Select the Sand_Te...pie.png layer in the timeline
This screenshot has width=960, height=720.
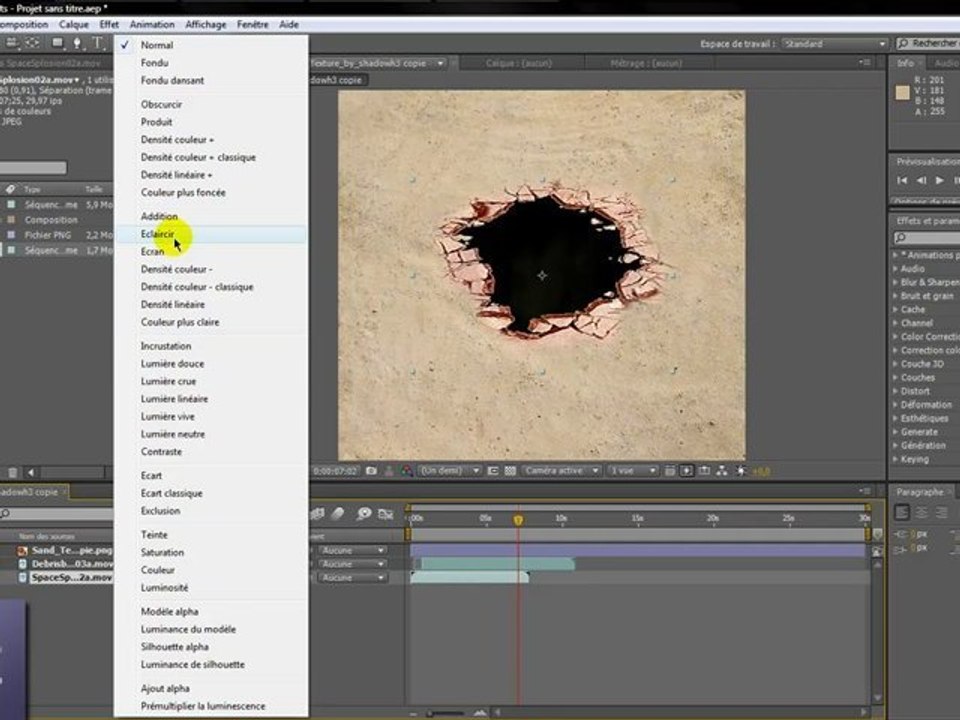[x=72, y=550]
